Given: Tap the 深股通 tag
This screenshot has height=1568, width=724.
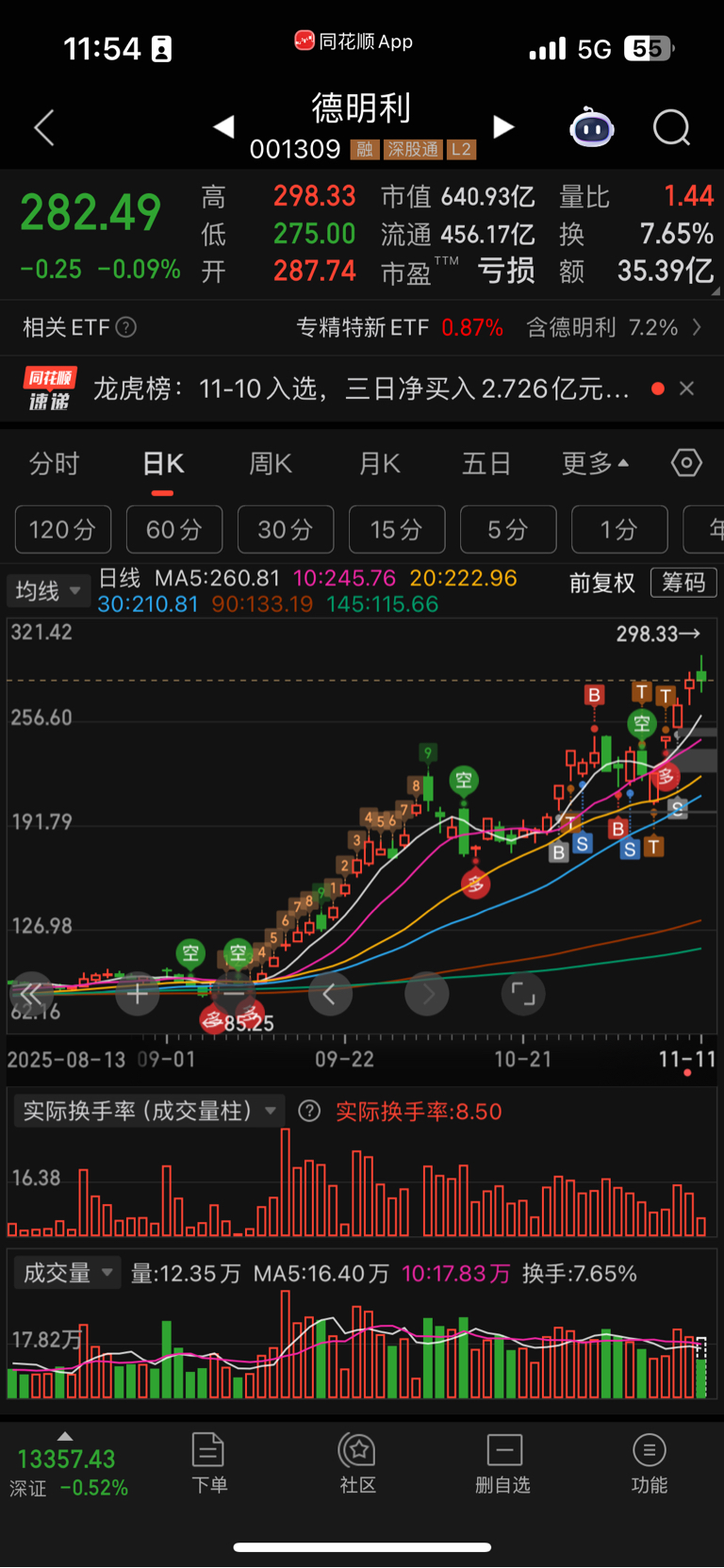Looking at the screenshot, I should pyautogui.click(x=413, y=149).
